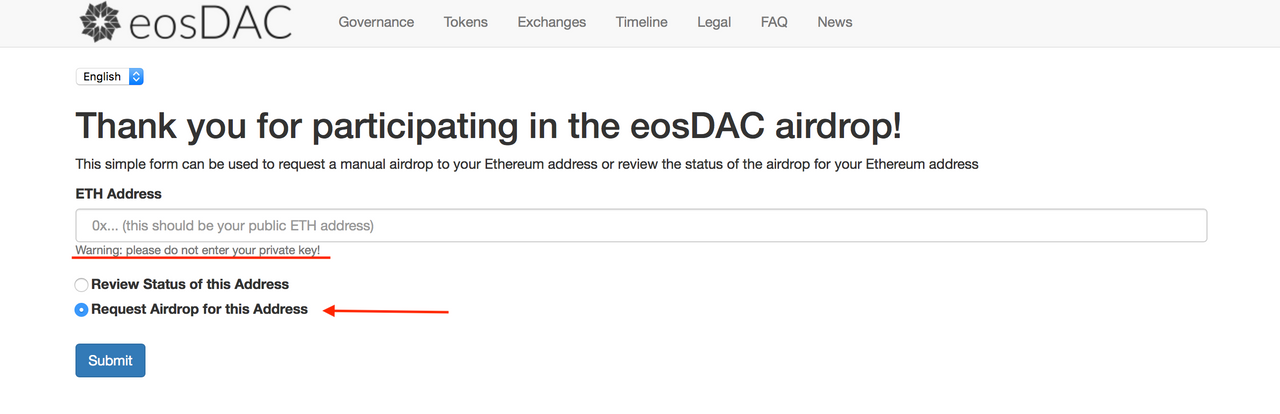Open the Legal page link
The image size is (1280, 414).
click(714, 22)
